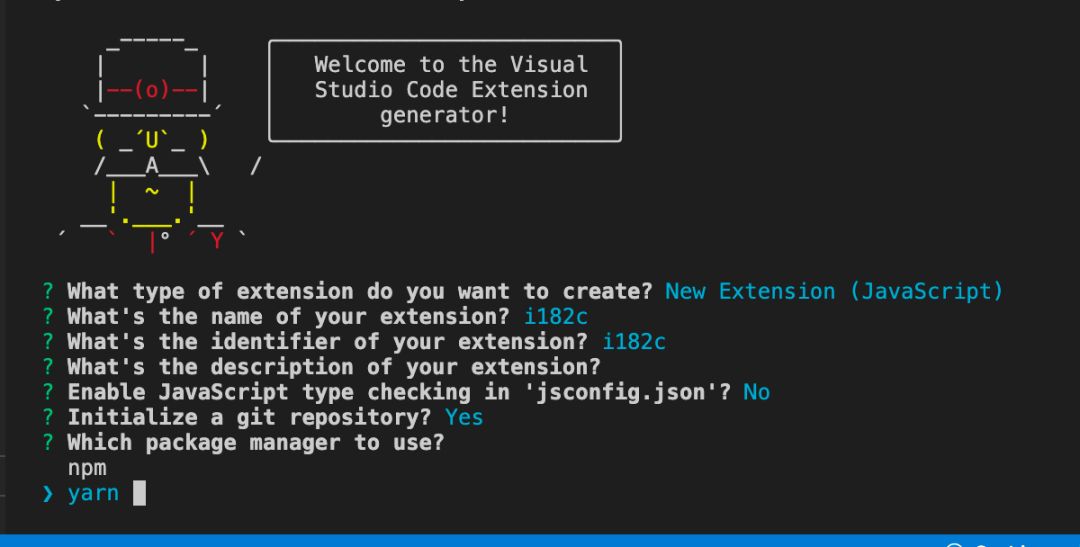Click the 'What's the description of your extension?' line
Screen dimensions: 1080x547
coord(333,367)
